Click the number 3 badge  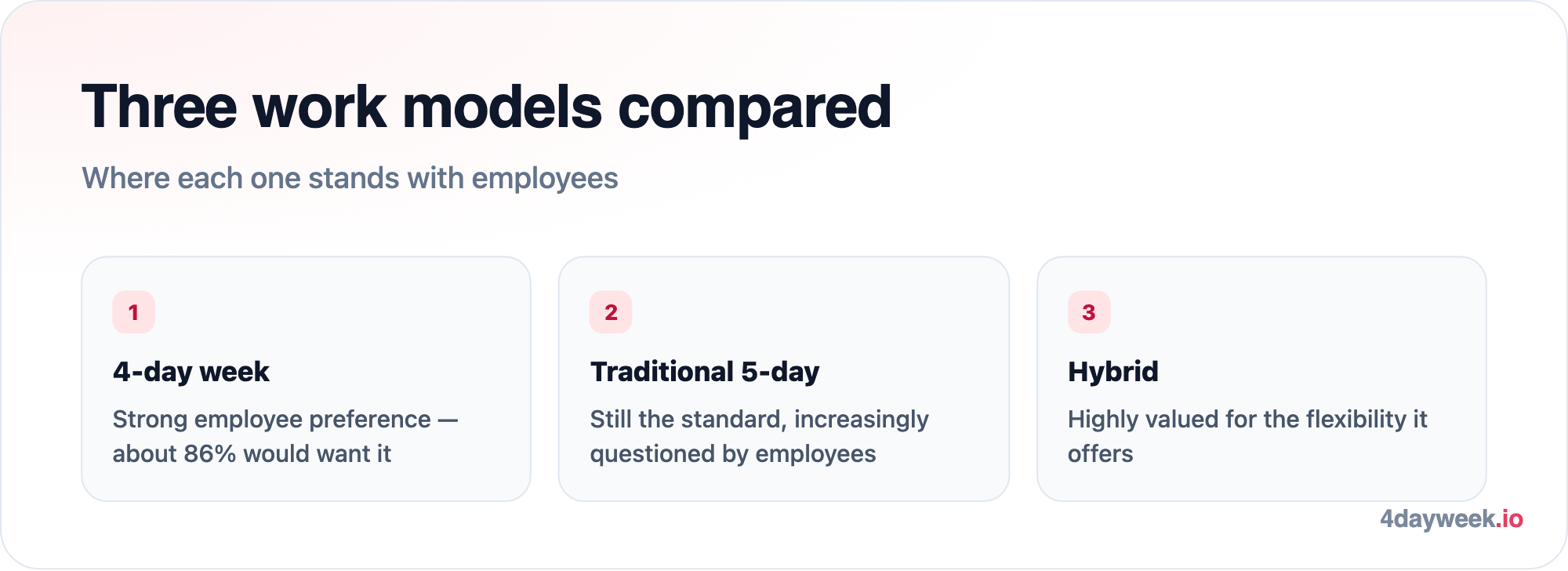point(1089,312)
